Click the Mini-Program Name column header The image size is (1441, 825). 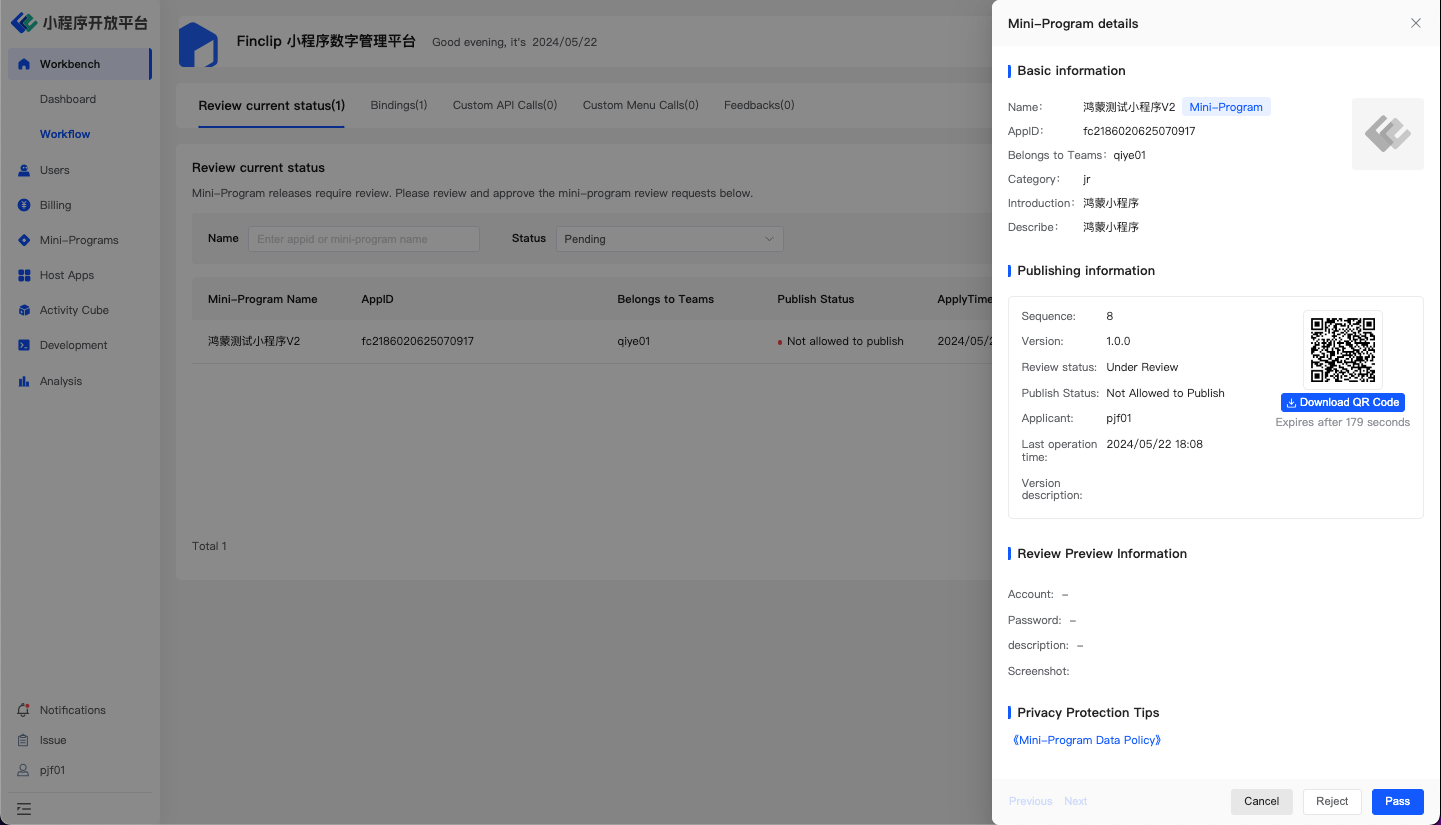(263, 299)
